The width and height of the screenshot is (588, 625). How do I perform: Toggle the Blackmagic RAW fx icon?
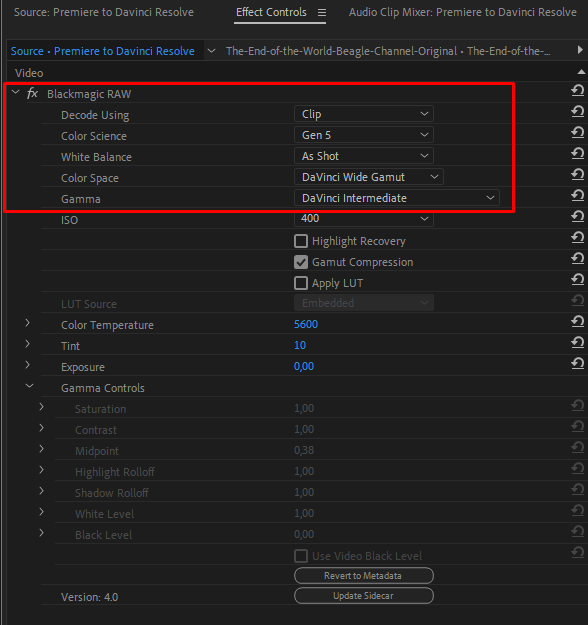pos(32,94)
